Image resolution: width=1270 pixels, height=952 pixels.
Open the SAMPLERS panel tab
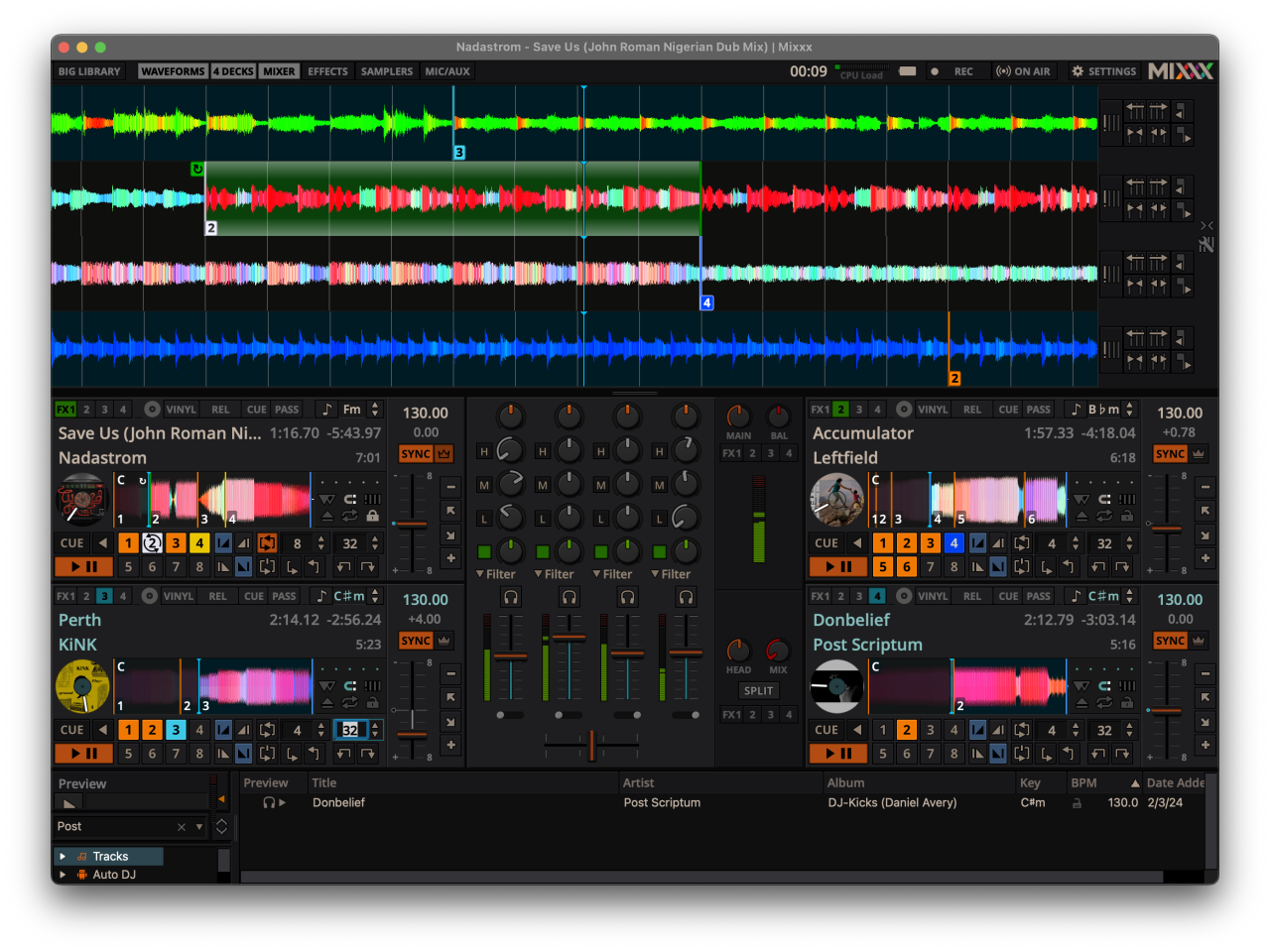(386, 70)
